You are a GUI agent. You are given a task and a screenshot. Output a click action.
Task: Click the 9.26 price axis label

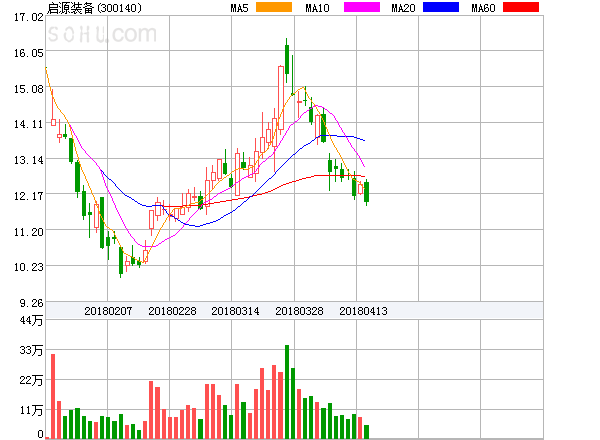pos(31,303)
